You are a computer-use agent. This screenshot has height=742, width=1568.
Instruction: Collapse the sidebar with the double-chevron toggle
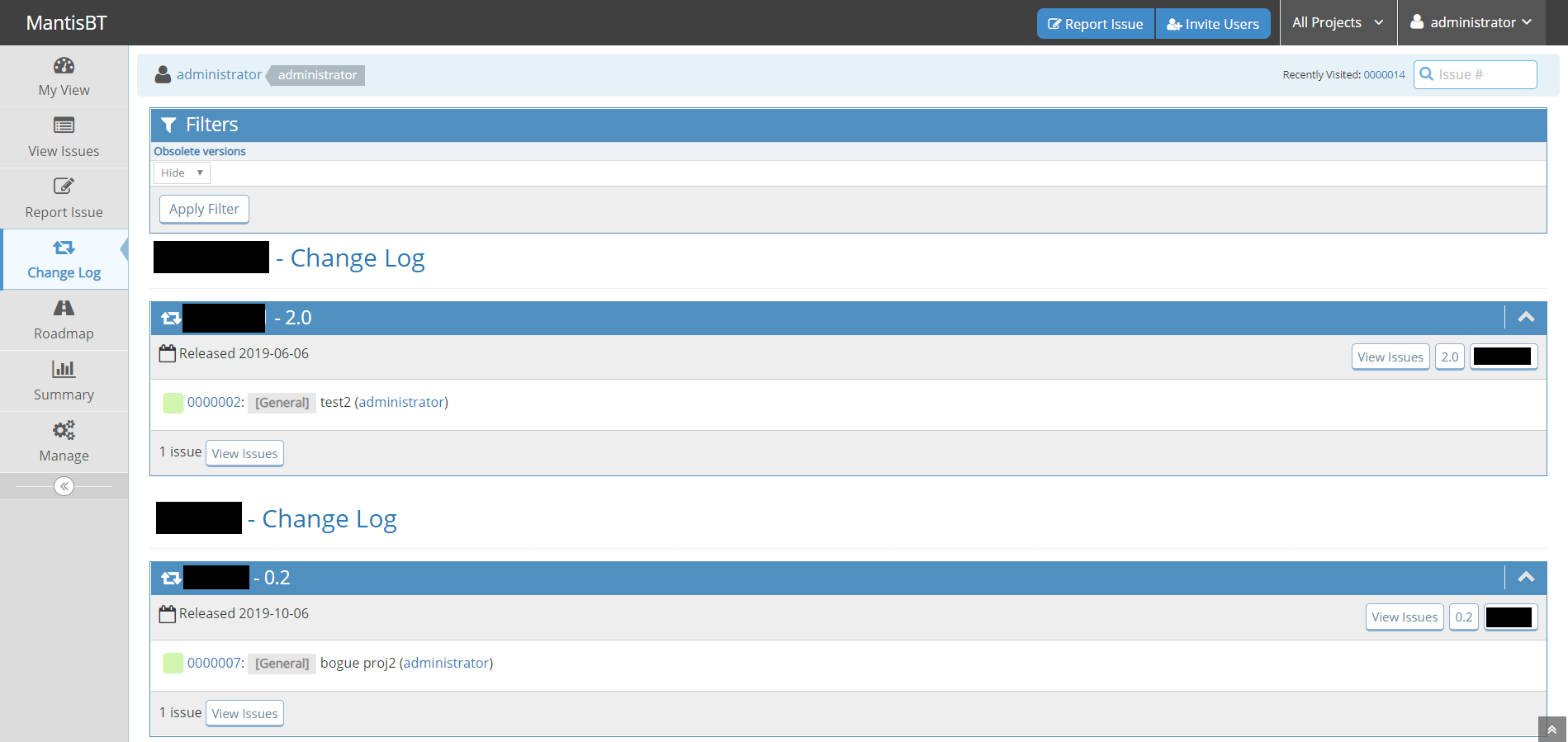pyautogui.click(x=64, y=486)
